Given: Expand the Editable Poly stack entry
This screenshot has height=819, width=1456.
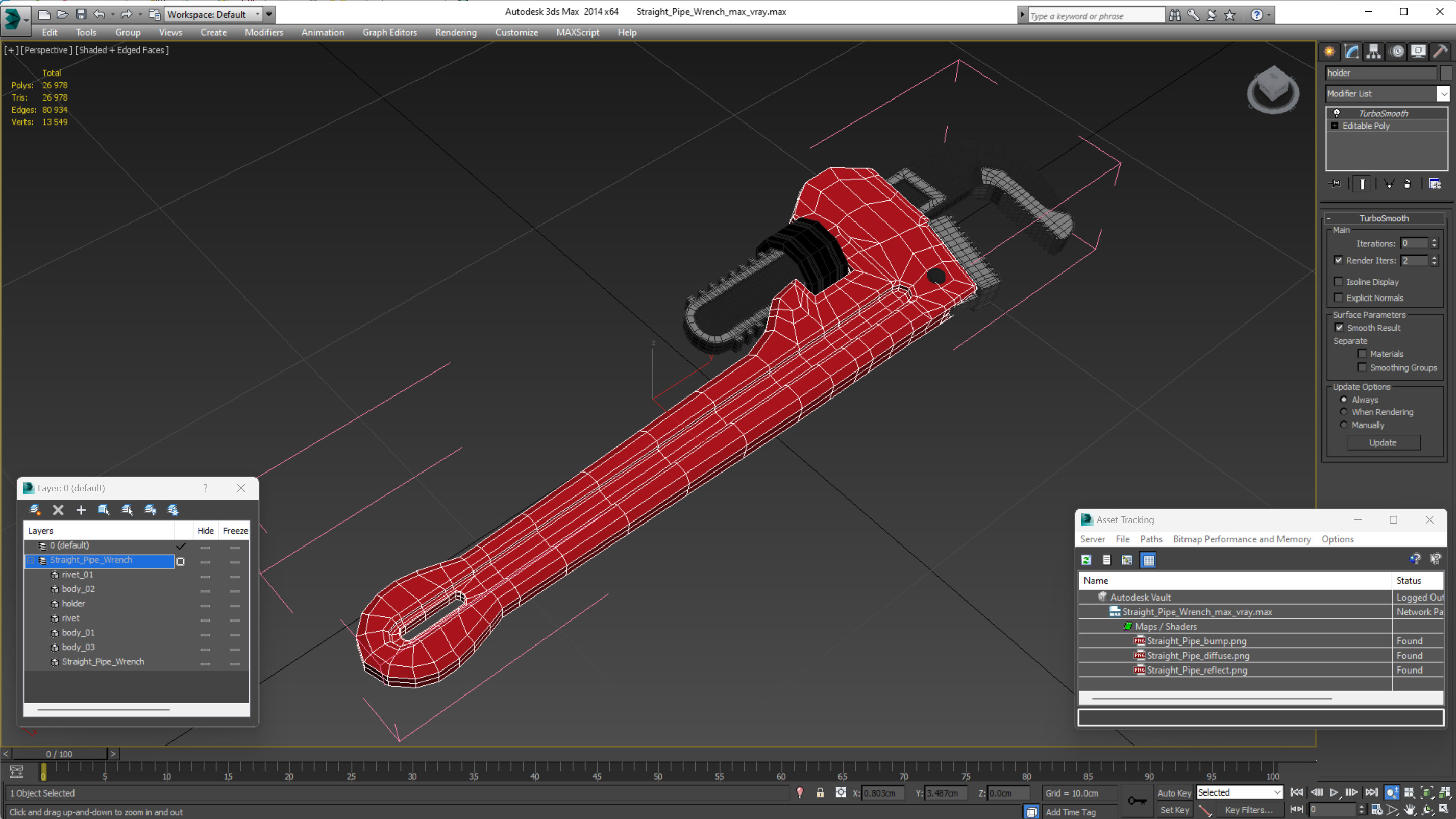Looking at the screenshot, I should (x=1335, y=126).
